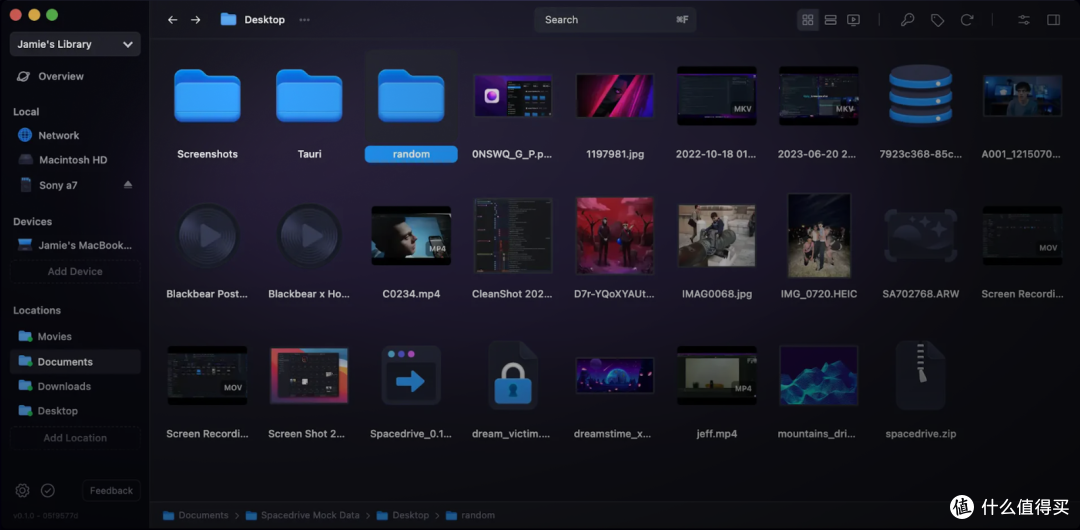Select the Blackbear Post audio file
The height and width of the screenshot is (530, 1080).
207,236
